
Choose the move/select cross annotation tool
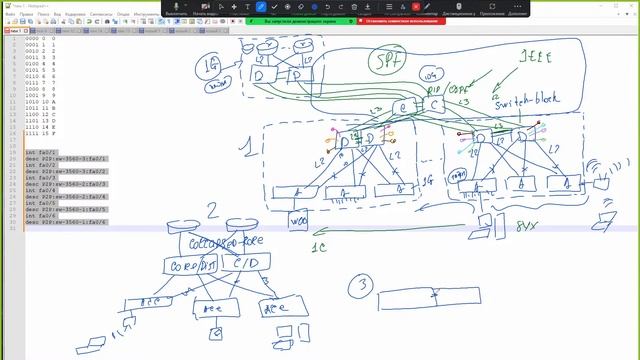pyautogui.click(x=234, y=7)
